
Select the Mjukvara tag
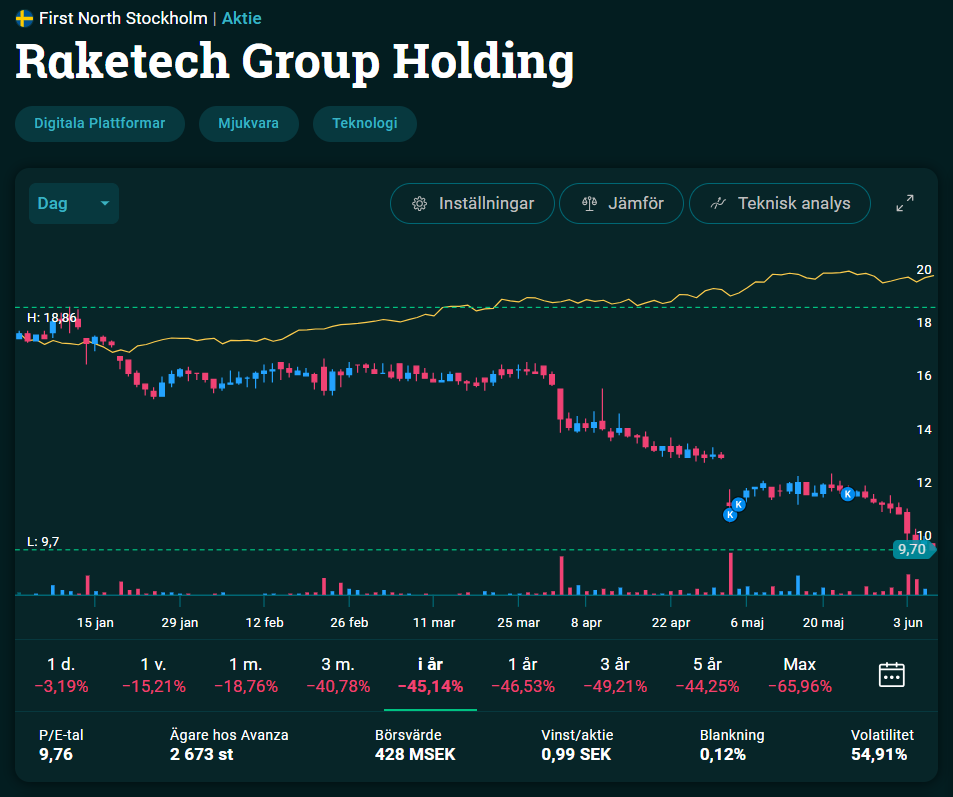point(249,123)
